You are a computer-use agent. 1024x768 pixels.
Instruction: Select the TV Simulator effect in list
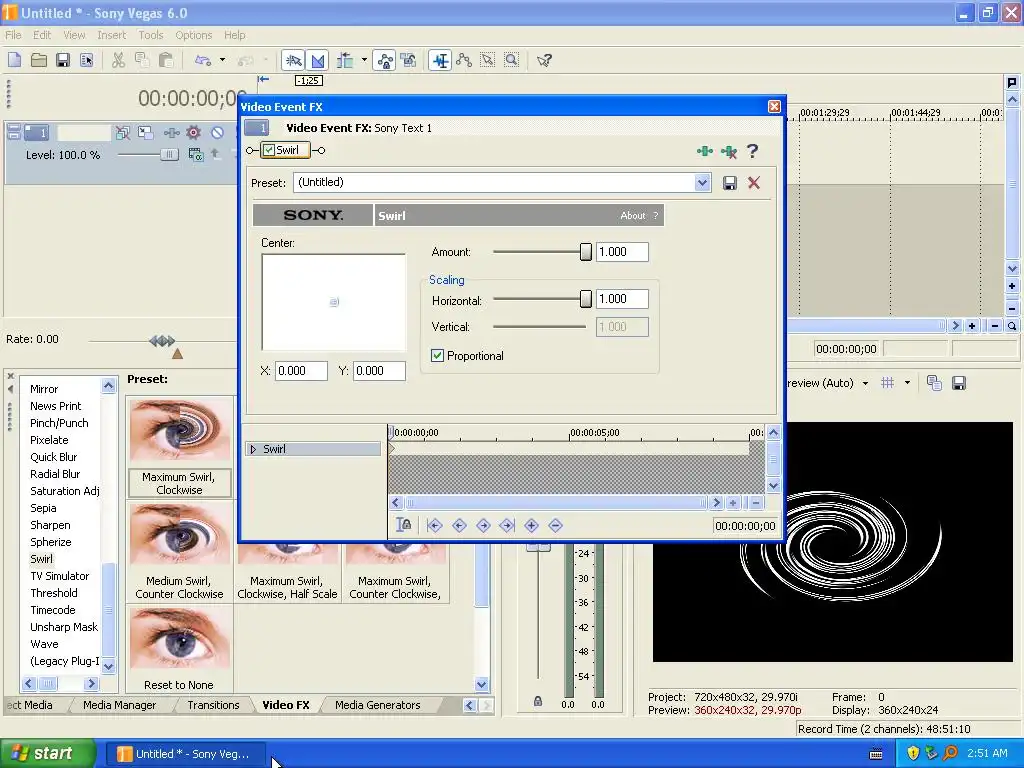pos(59,576)
